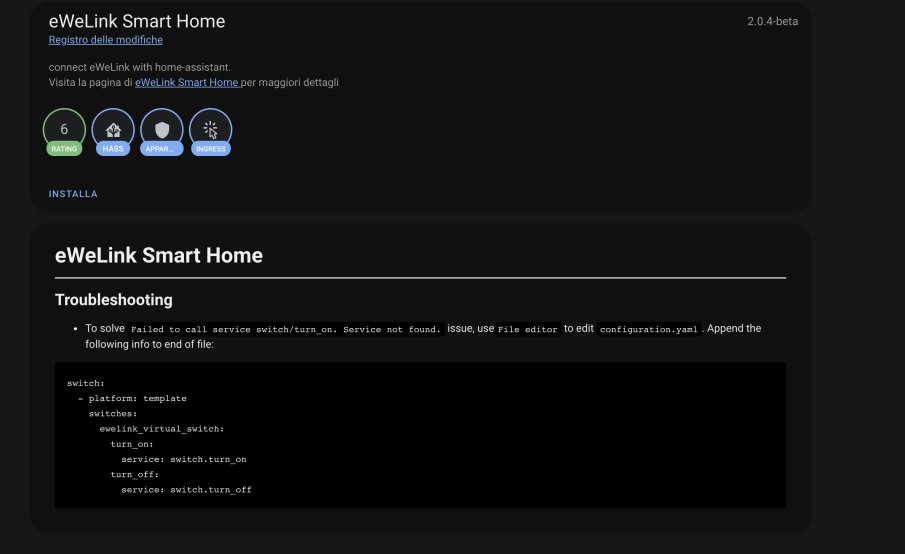Click the 'turn_on:' code line
The height and width of the screenshot is (554, 905).
point(132,444)
